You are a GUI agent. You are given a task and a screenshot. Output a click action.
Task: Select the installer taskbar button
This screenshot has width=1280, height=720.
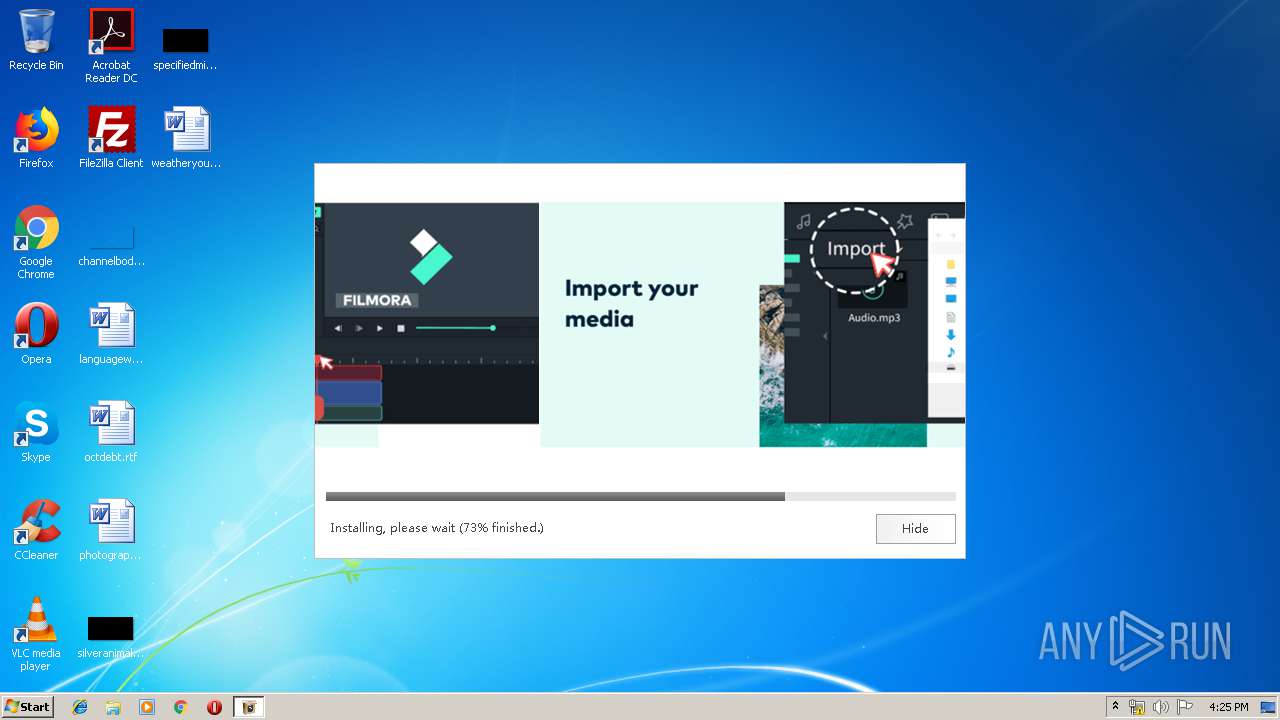(249, 707)
